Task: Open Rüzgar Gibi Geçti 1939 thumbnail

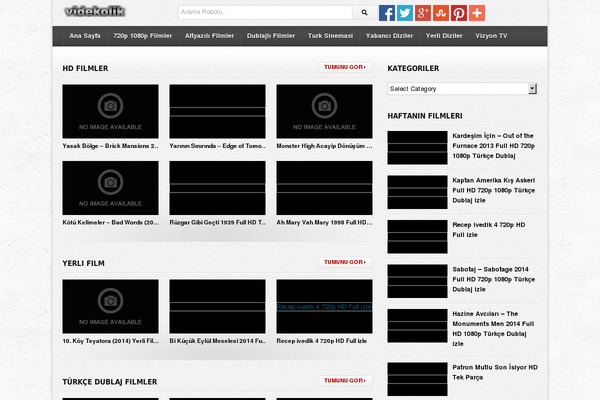Action: tap(217, 188)
